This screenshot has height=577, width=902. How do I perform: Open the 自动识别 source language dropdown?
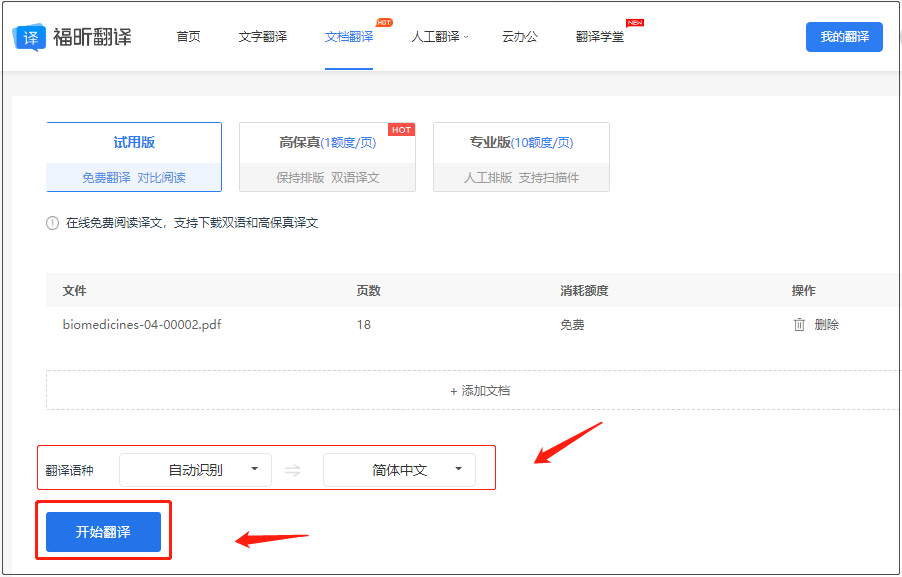(195, 468)
